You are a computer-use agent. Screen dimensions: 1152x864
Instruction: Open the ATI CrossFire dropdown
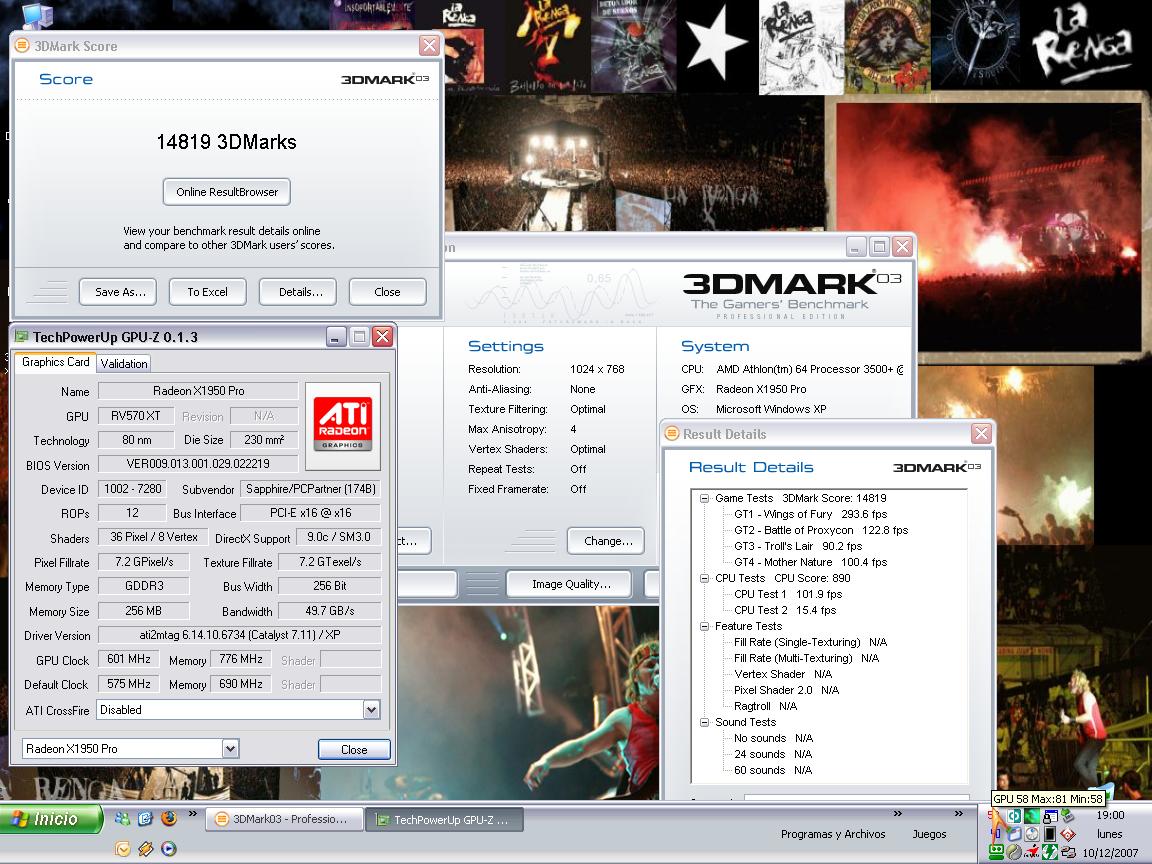[371, 710]
